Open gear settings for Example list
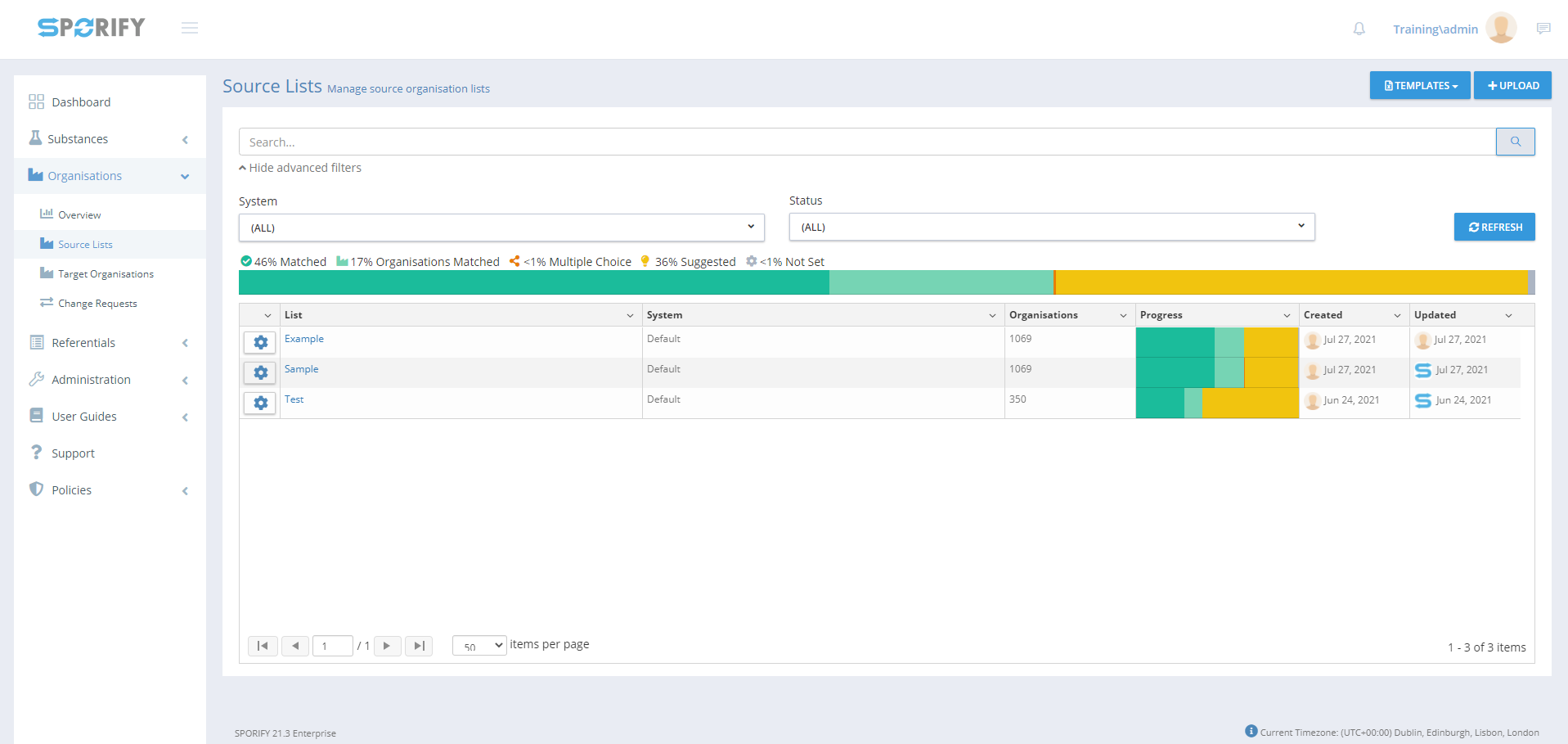1568x744 pixels. click(260, 342)
